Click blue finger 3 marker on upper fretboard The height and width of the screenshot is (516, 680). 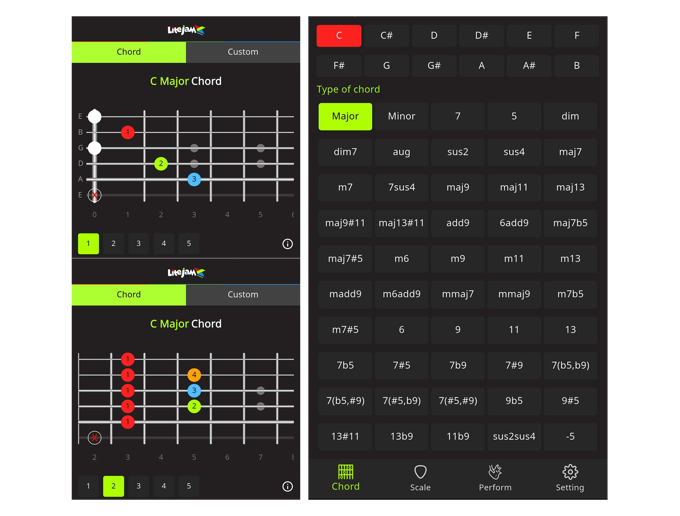click(x=194, y=179)
